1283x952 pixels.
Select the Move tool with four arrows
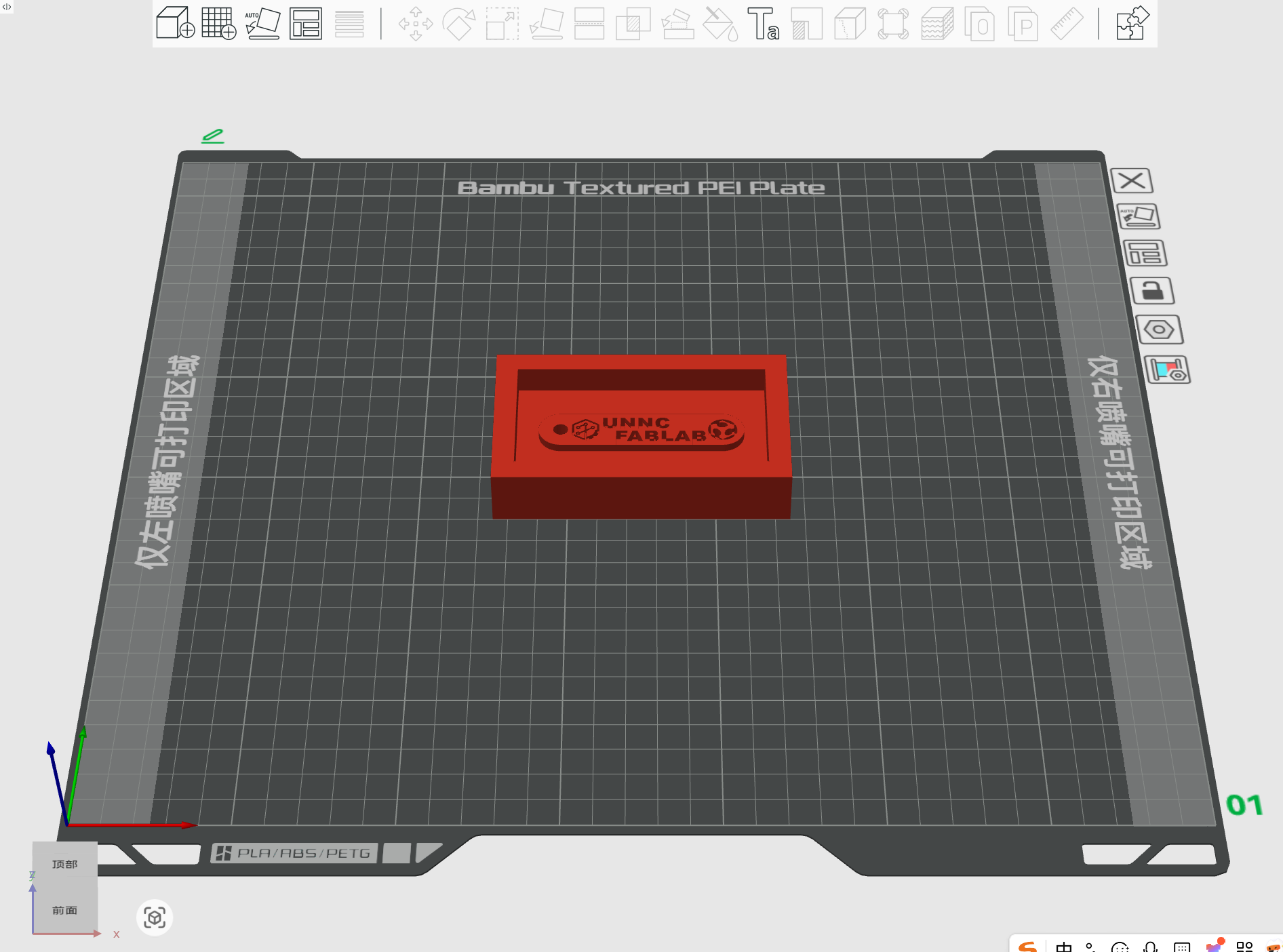click(416, 24)
